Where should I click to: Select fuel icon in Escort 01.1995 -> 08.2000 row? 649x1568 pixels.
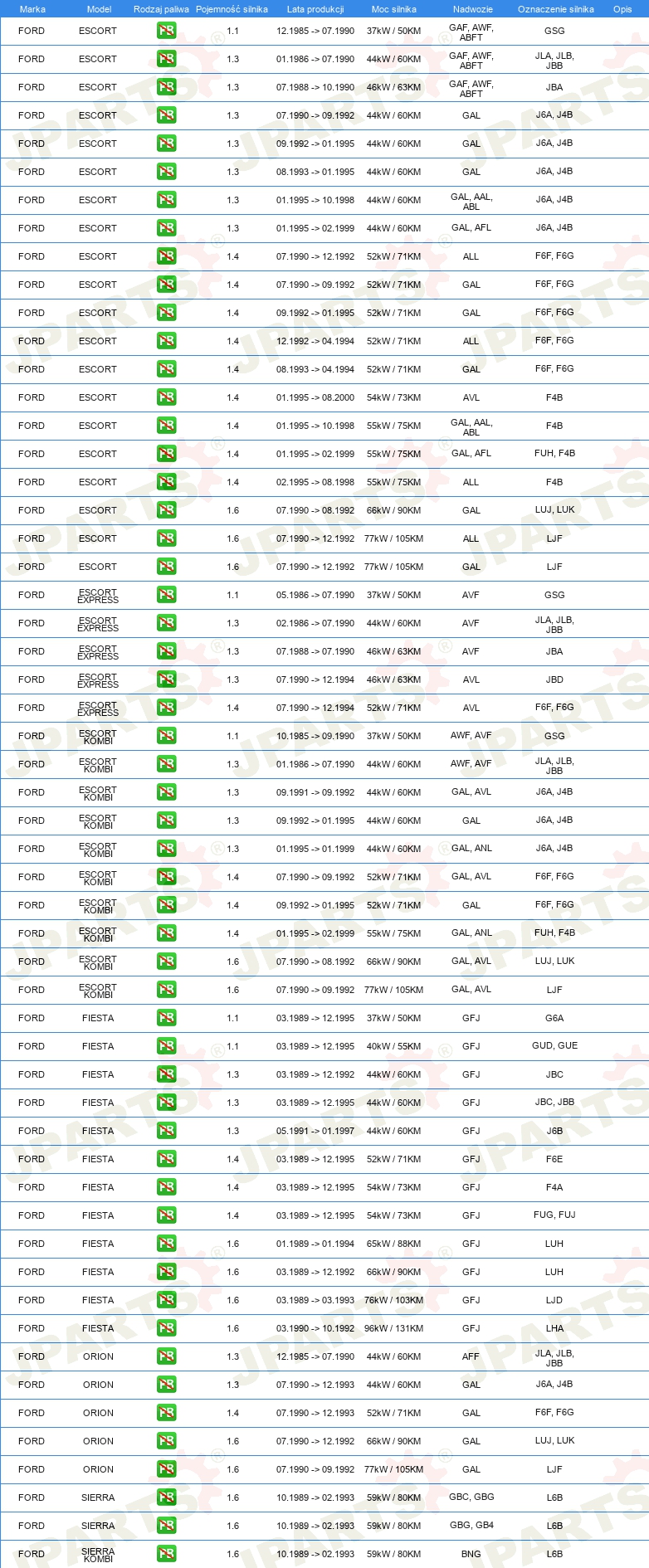[166, 397]
